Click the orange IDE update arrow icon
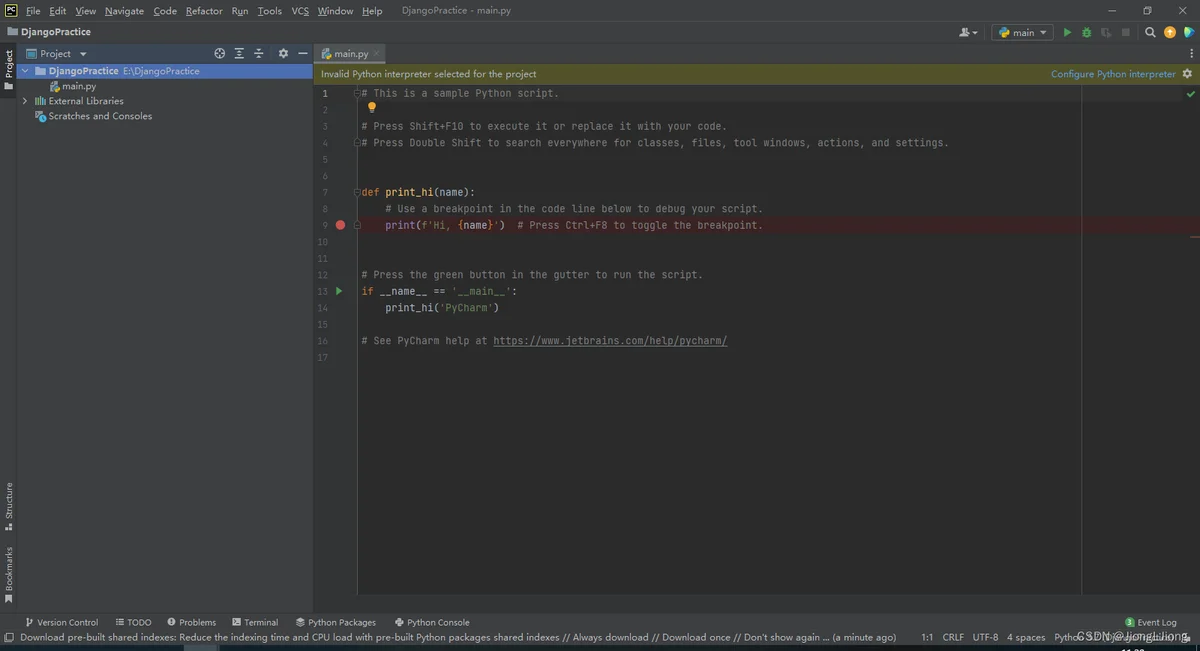 [1170, 32]
